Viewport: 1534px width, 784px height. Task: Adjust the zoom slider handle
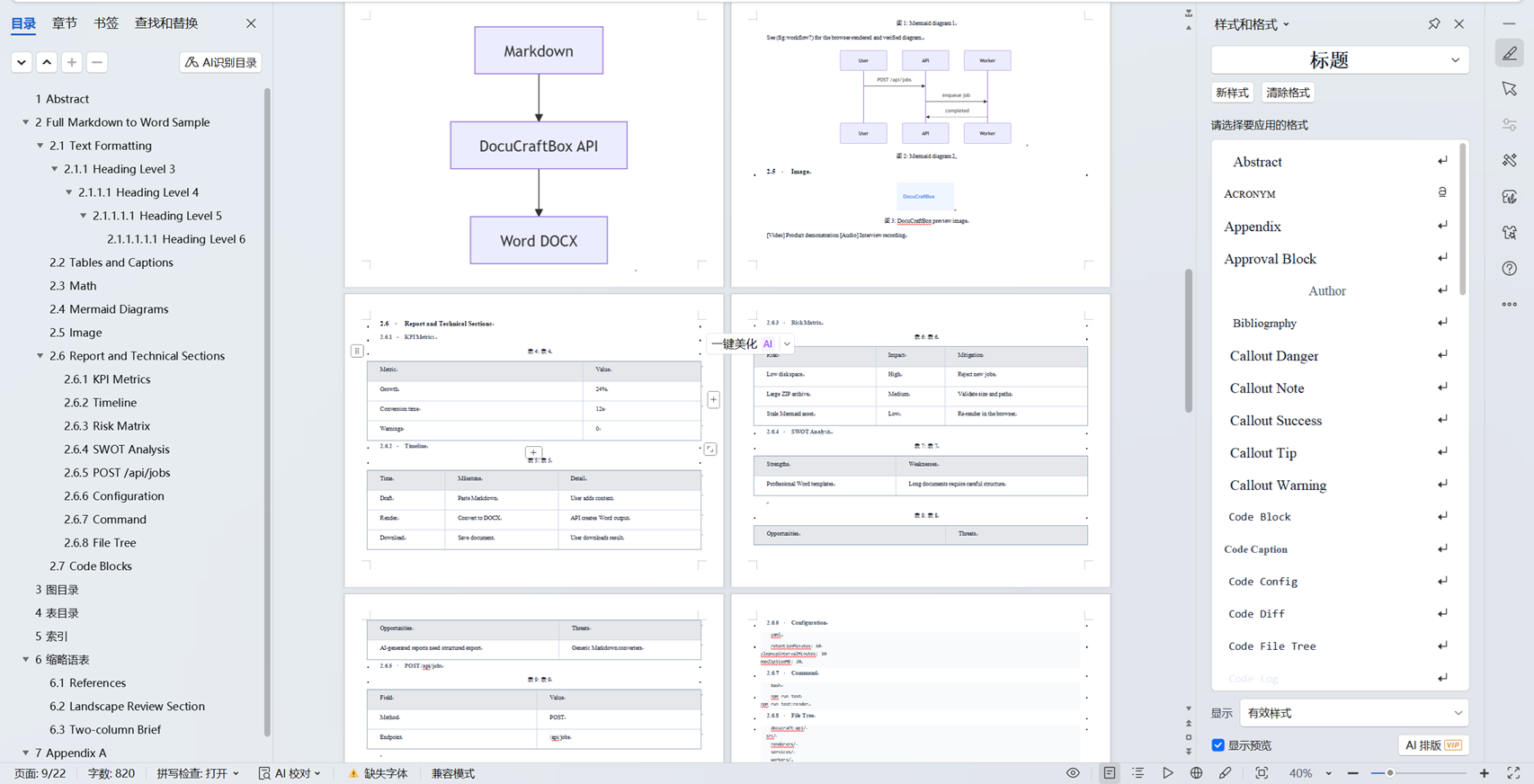tap(1390, 773)
